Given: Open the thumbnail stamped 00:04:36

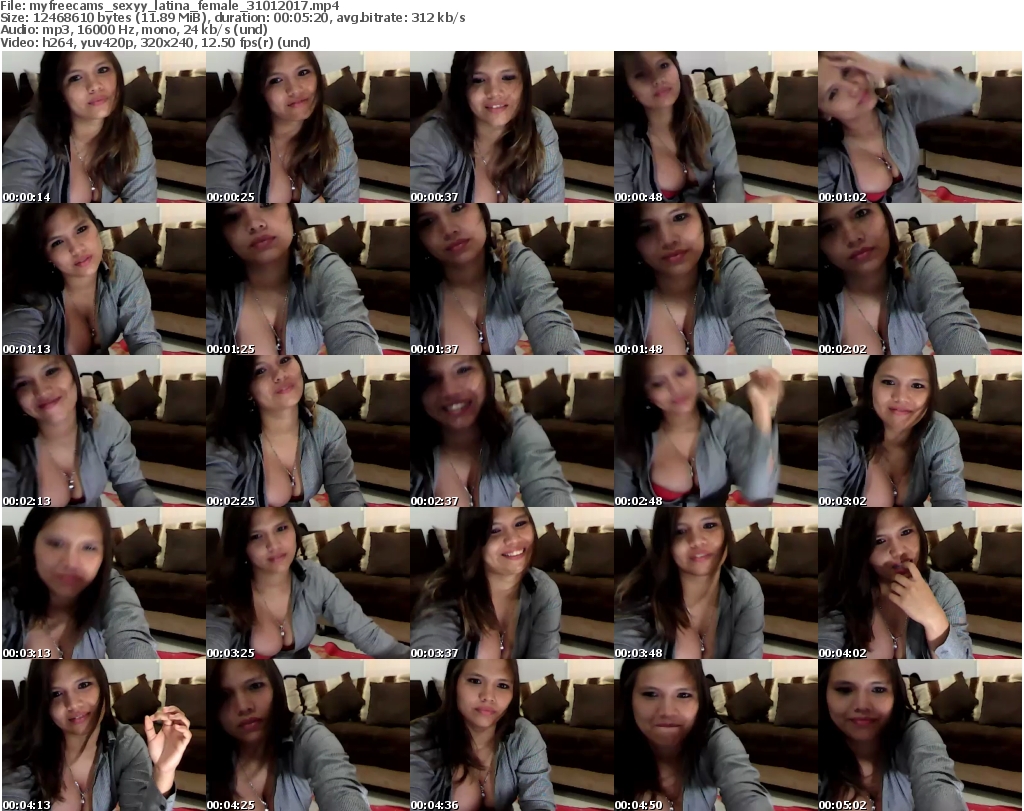Looking at the screenshot, I should coord(511,735).
